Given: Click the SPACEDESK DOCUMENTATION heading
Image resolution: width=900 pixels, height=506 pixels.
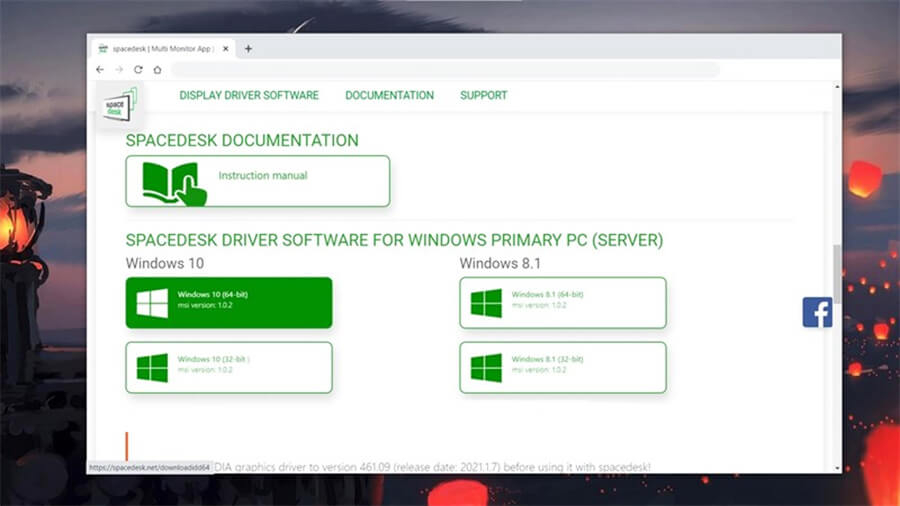Looking at the screenshot, I should [242, 141].
